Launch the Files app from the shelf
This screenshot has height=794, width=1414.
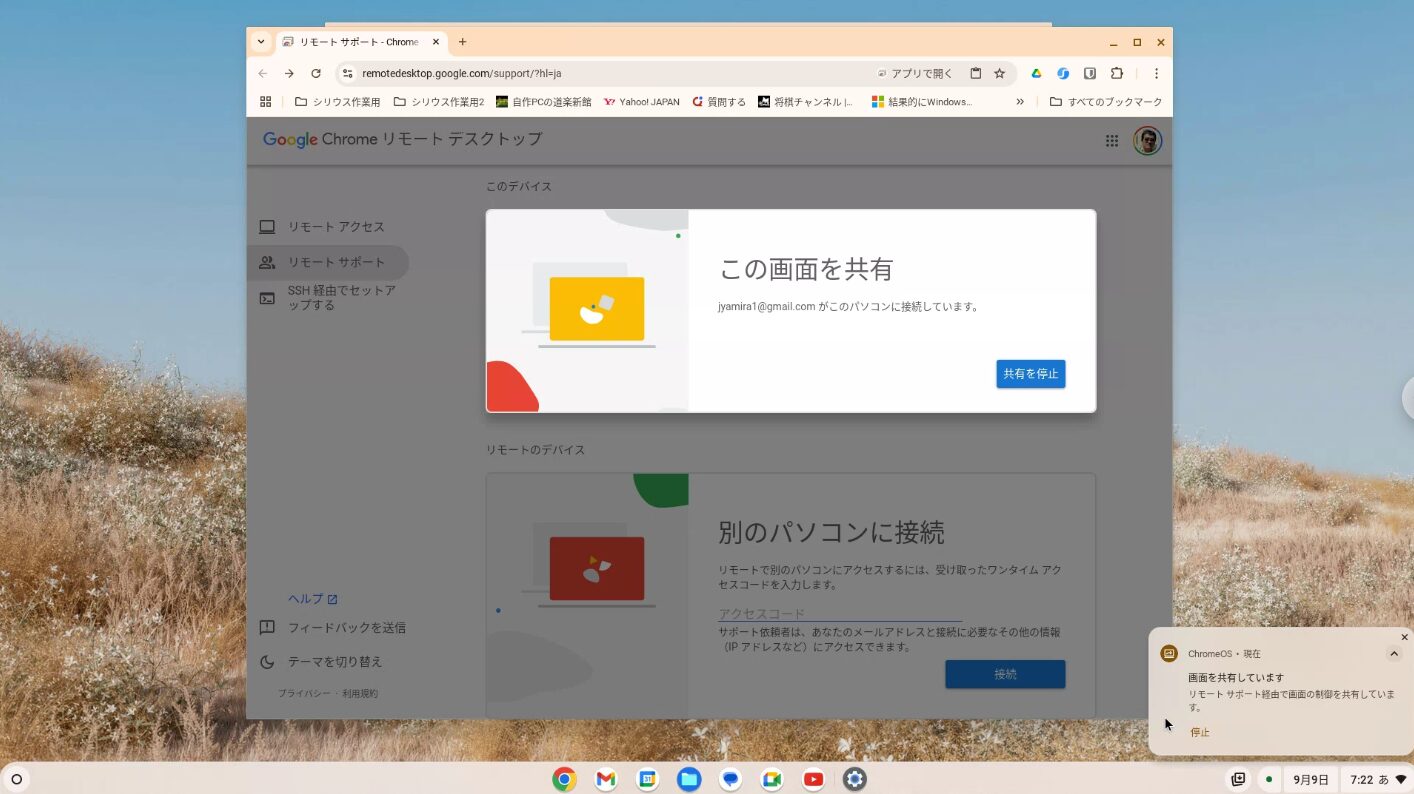click(x=689, y=779)
